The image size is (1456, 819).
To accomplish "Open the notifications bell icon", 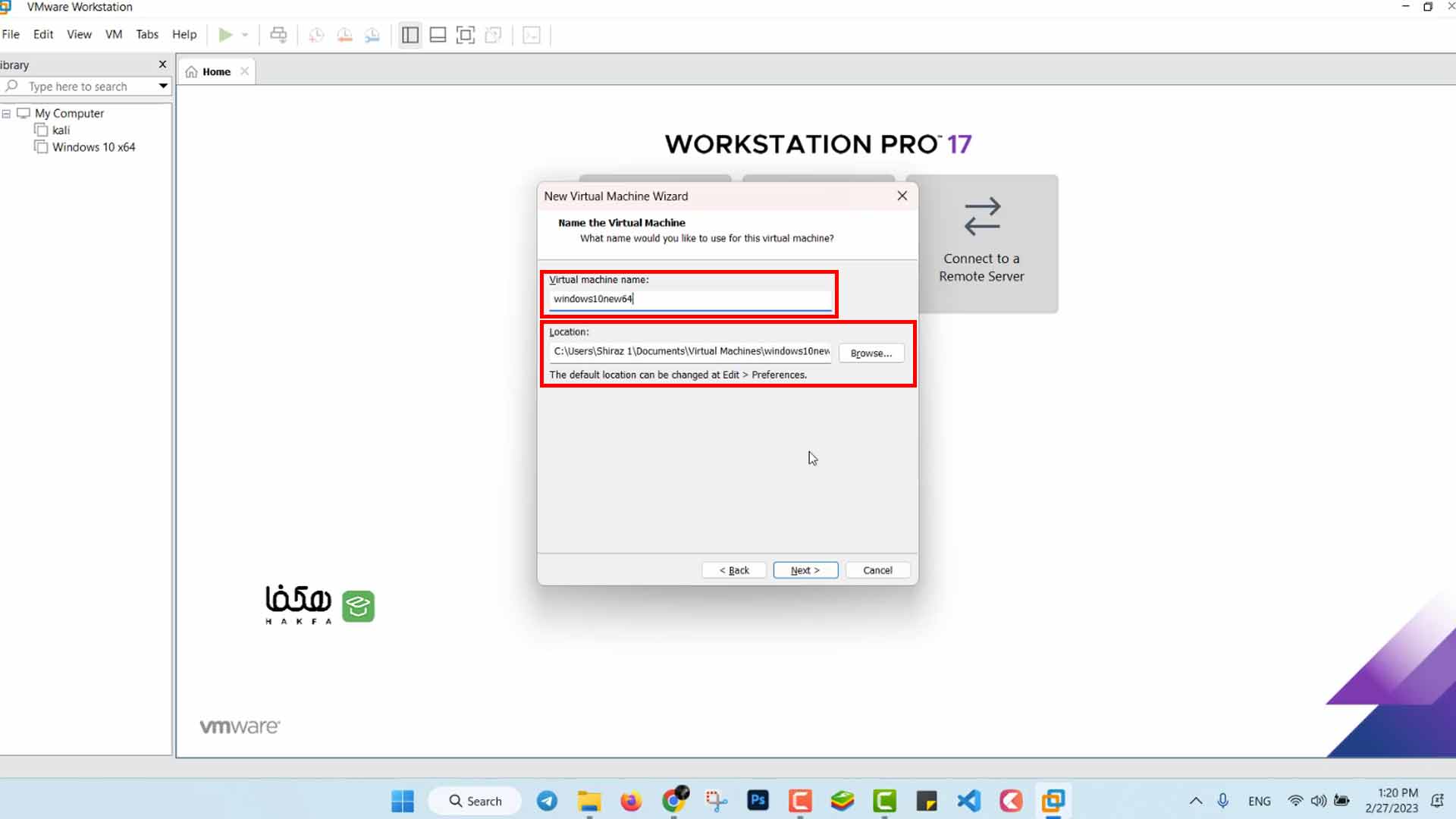I will [1437, 801].
